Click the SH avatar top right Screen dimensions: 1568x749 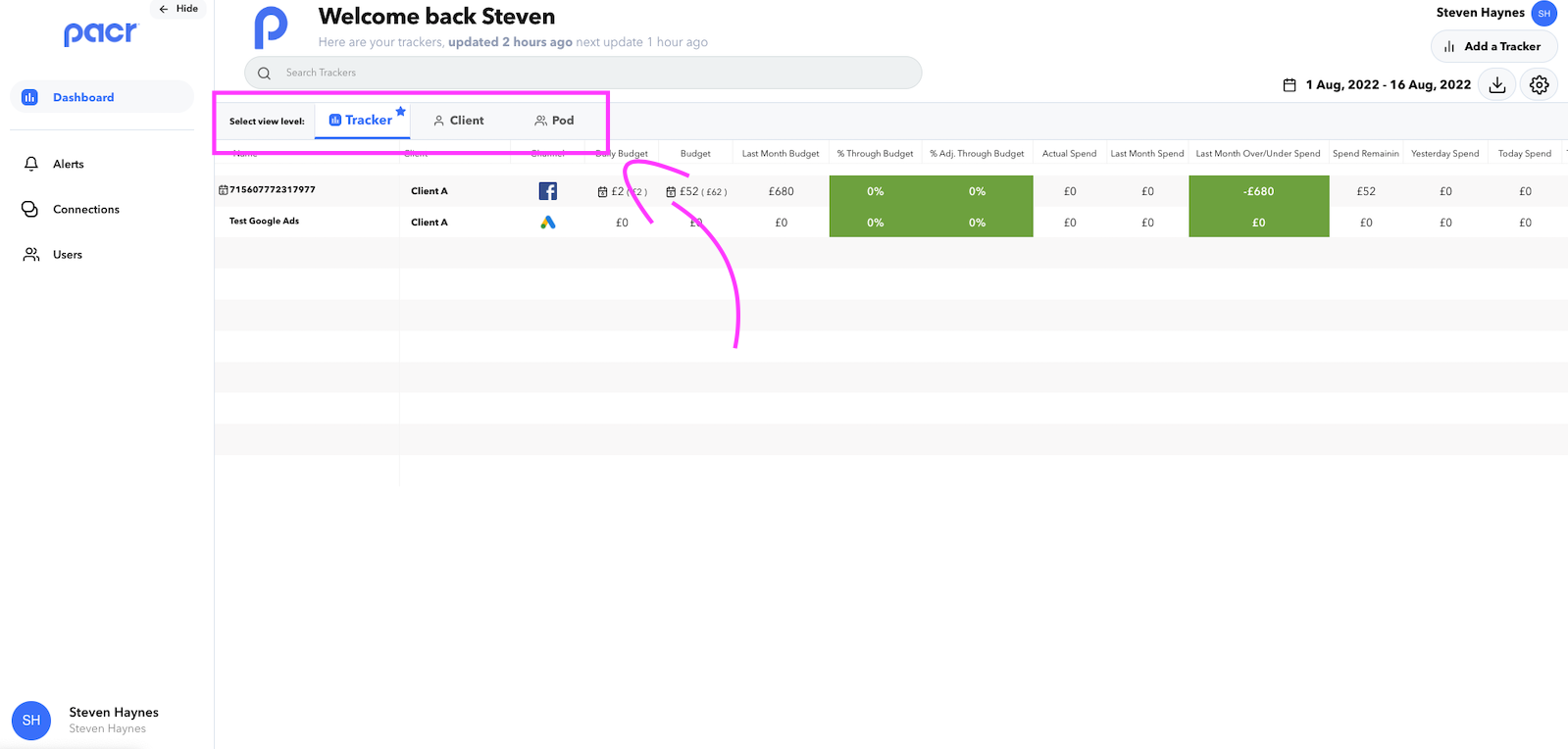[1543, 14]
